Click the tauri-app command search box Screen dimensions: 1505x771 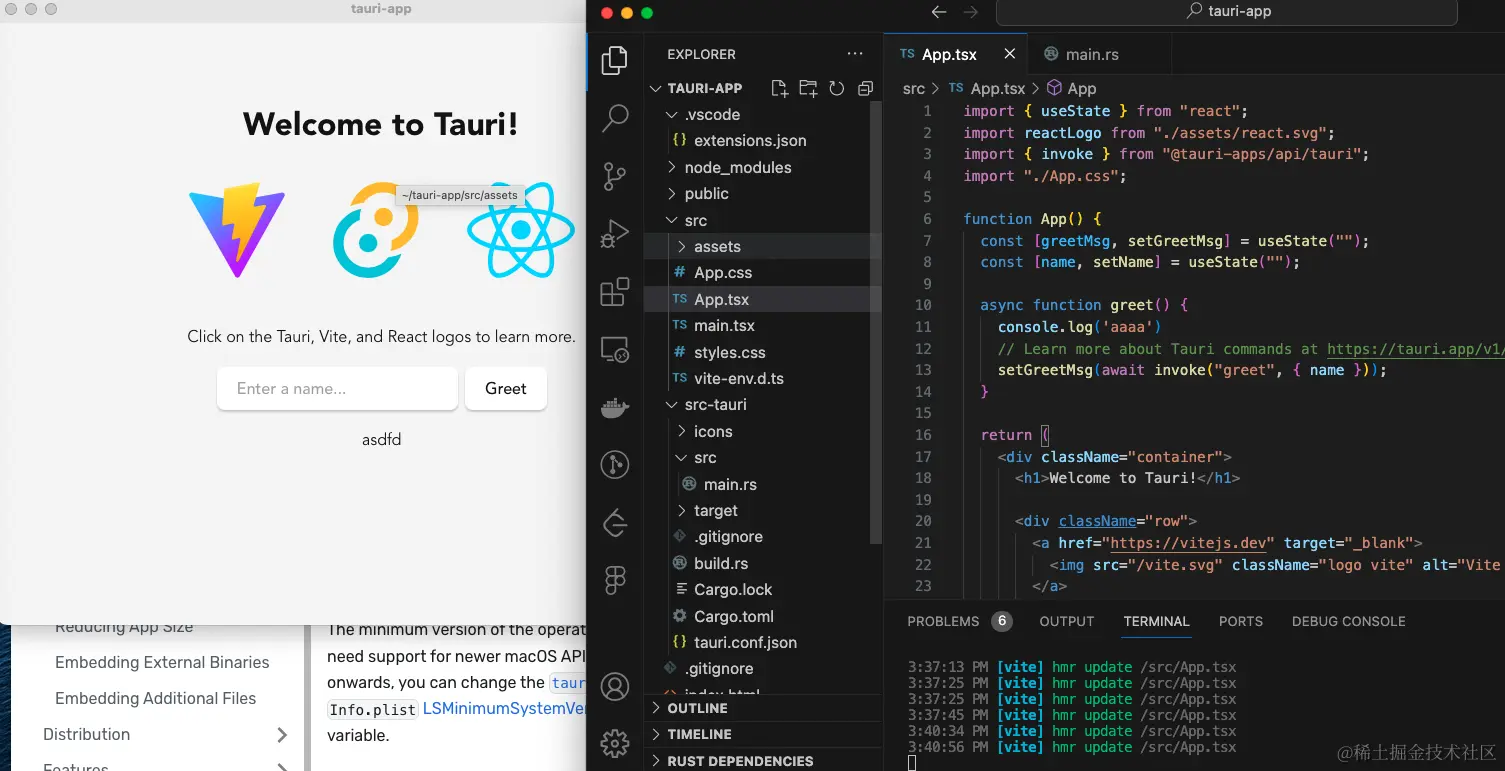click(1227, 12)
